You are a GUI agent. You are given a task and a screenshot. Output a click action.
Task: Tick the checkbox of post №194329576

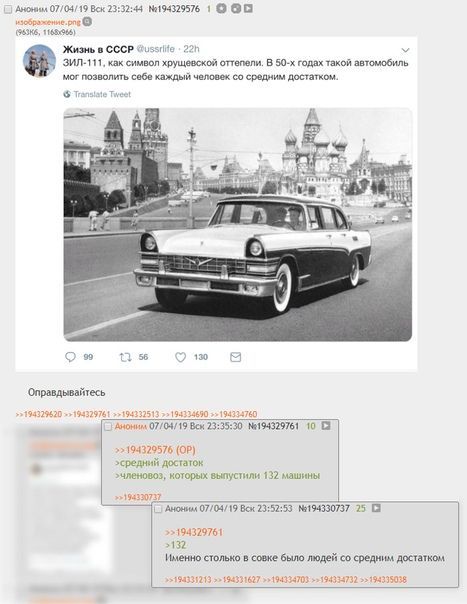click(x=8, y=10)
